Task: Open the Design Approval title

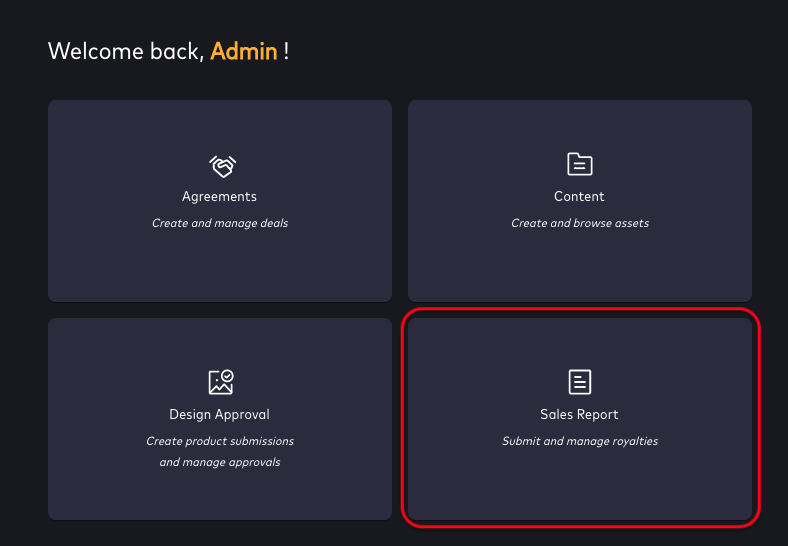Action: tap(220, 415)
